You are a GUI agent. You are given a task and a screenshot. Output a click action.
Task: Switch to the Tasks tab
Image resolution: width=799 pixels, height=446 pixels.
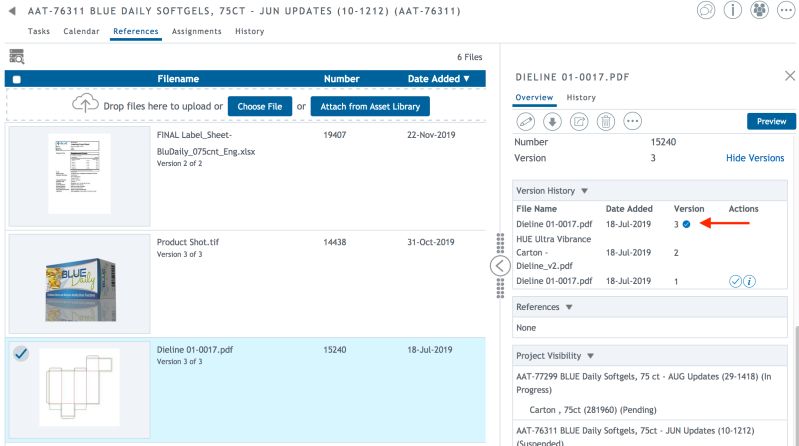click(x=39, y=31)
